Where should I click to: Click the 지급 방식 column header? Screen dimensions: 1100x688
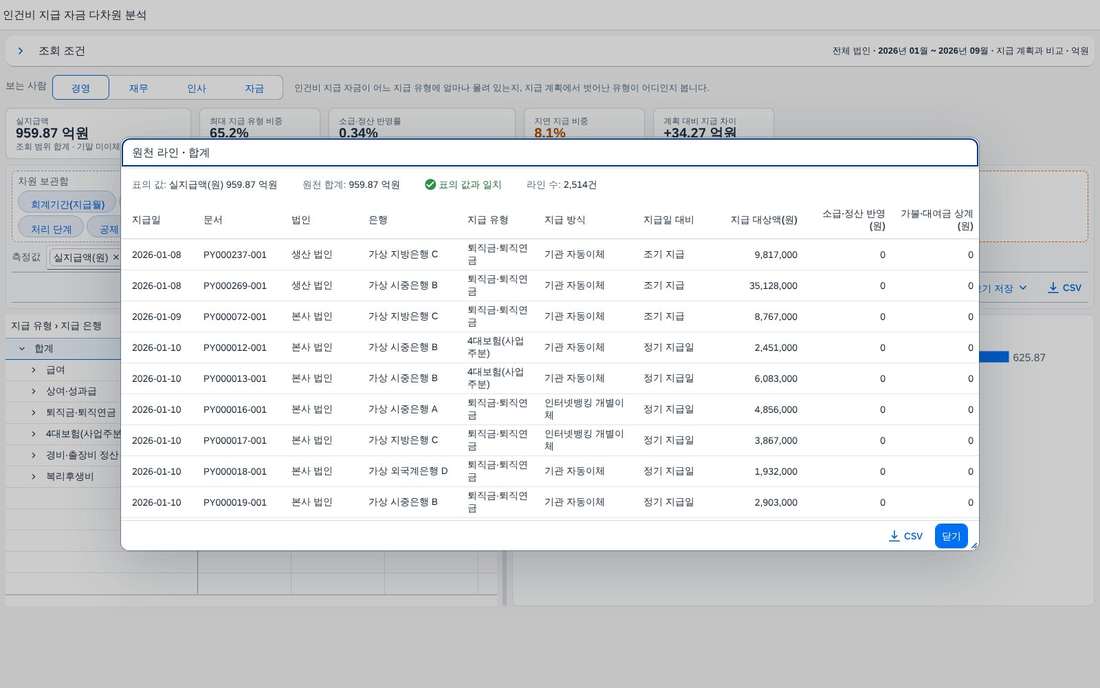coord(565,220)
